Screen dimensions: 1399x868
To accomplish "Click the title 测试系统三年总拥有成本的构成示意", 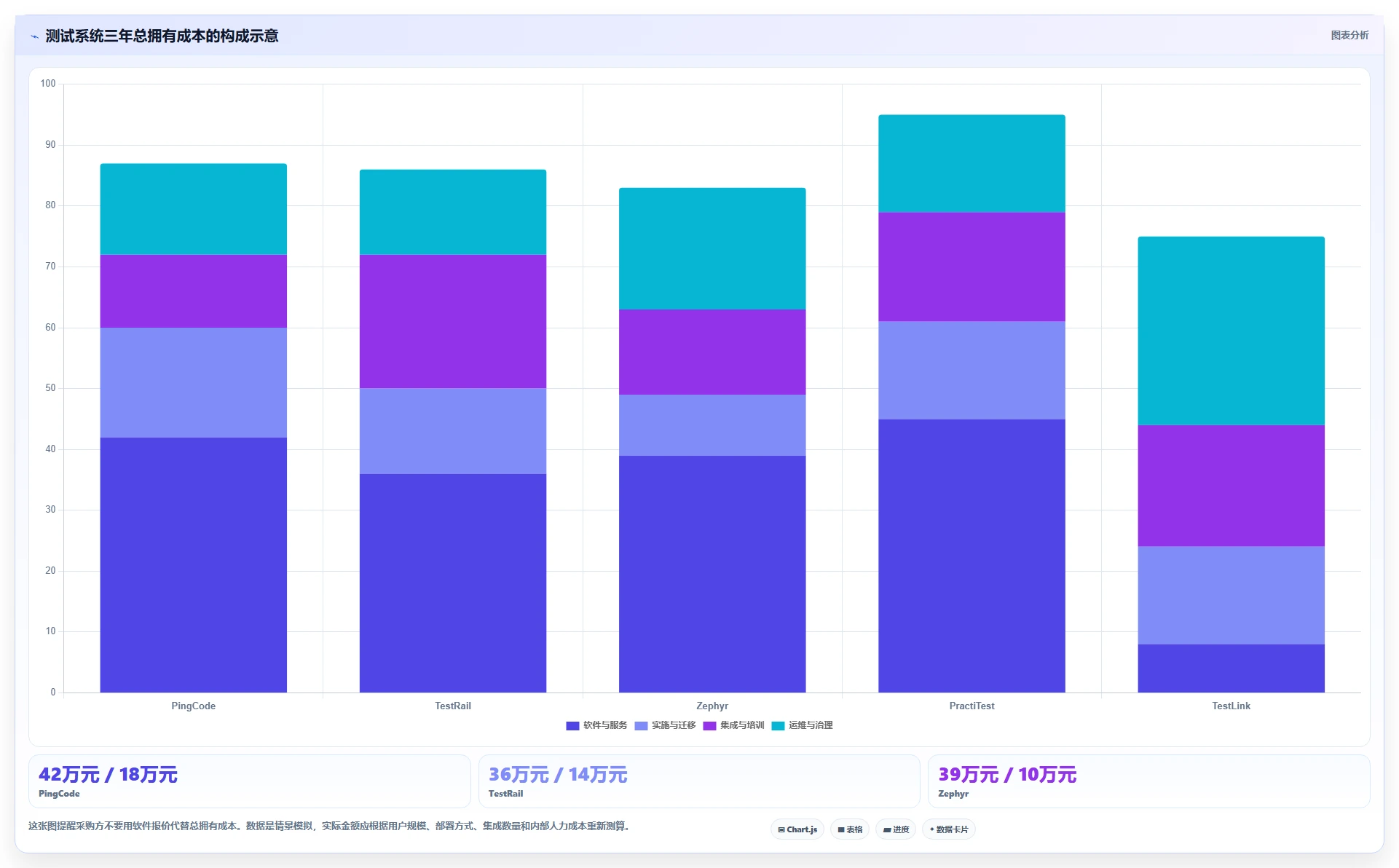I will click(162, 36).
